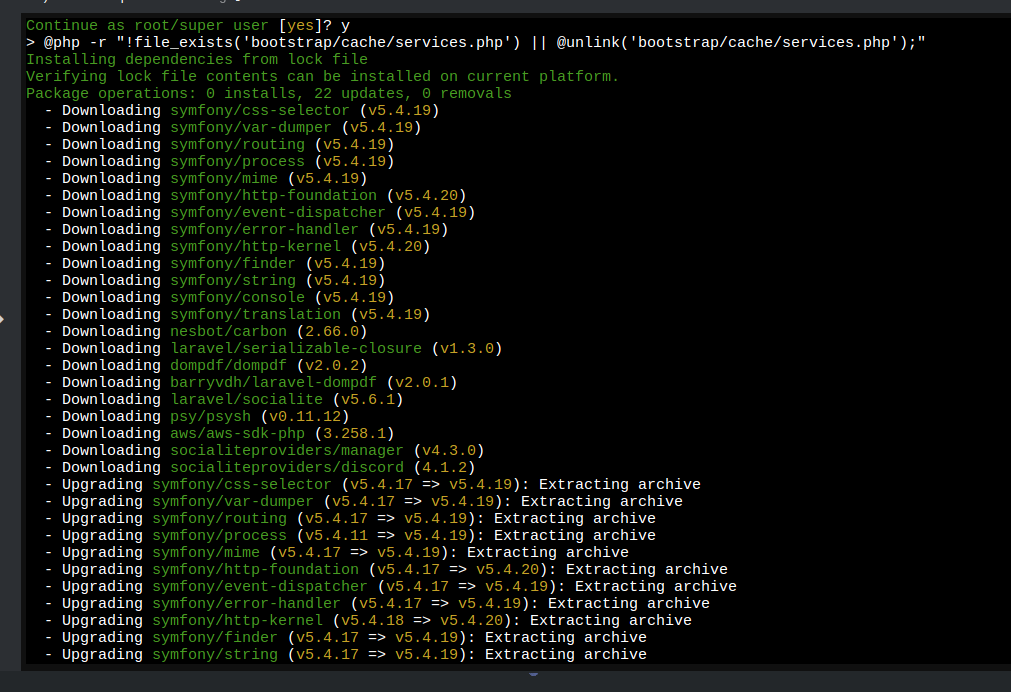Image resolution: width=1011 pixels, height=692 pixels.
Task: Click the socialiteproviders/manager (v4.3.0) line
Action: 264,450
